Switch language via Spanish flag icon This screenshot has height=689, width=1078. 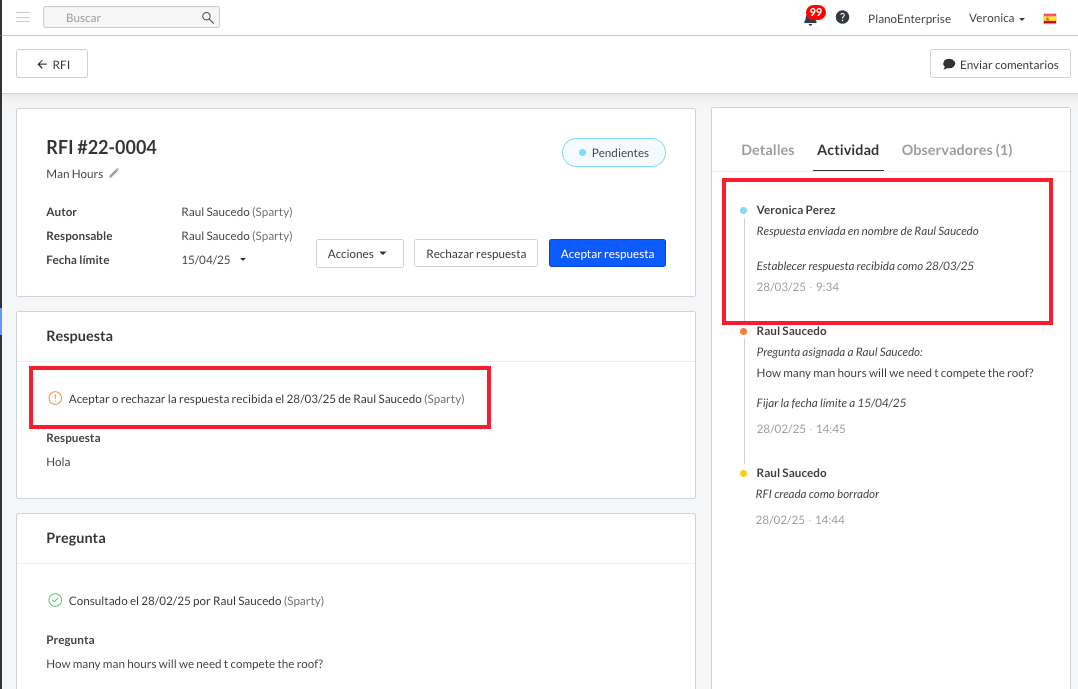[x=1050, y=18]
